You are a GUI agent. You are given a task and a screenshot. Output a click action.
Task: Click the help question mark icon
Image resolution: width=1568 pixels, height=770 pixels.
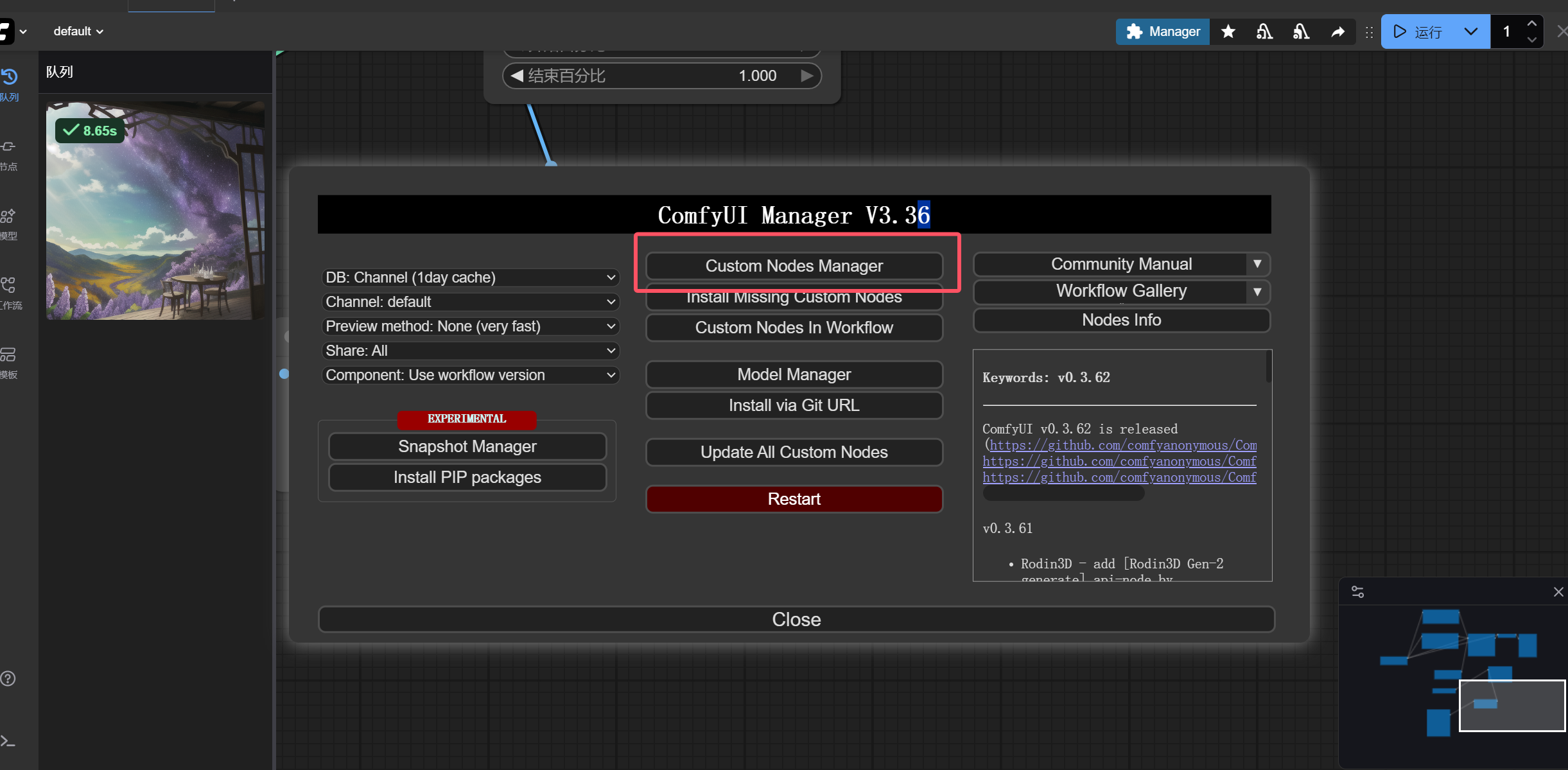point(8,679)
